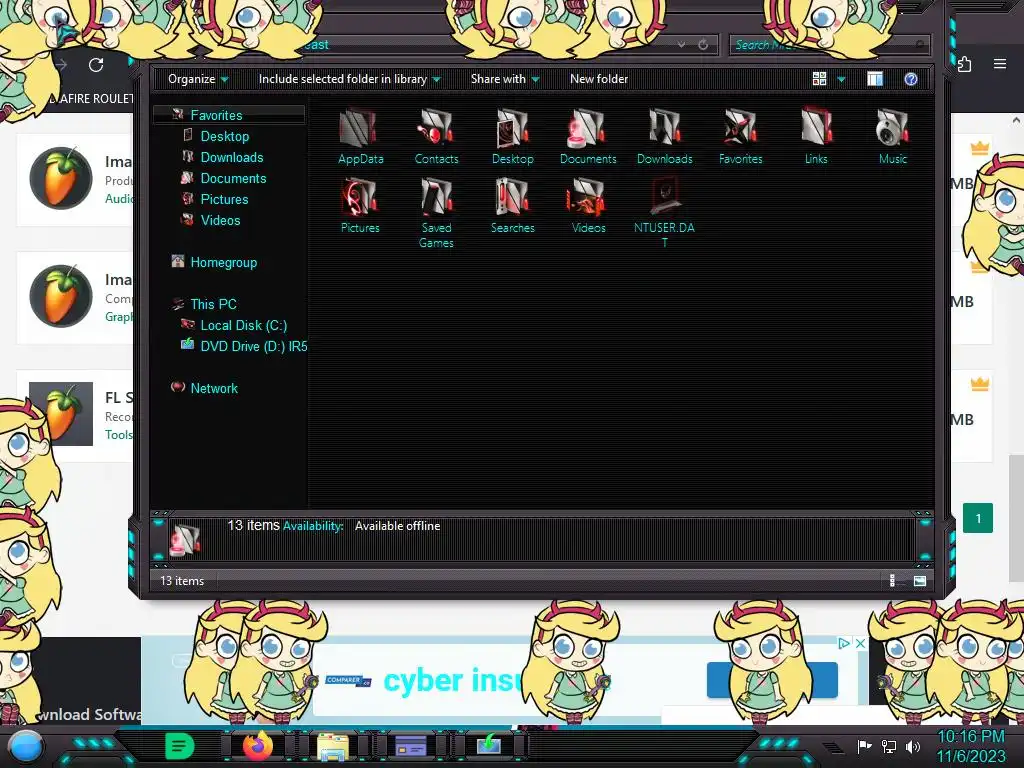Open the Organize menu
Image resolution: width=1024 pixels, height=768 pixels.
[x=198, y=79]
